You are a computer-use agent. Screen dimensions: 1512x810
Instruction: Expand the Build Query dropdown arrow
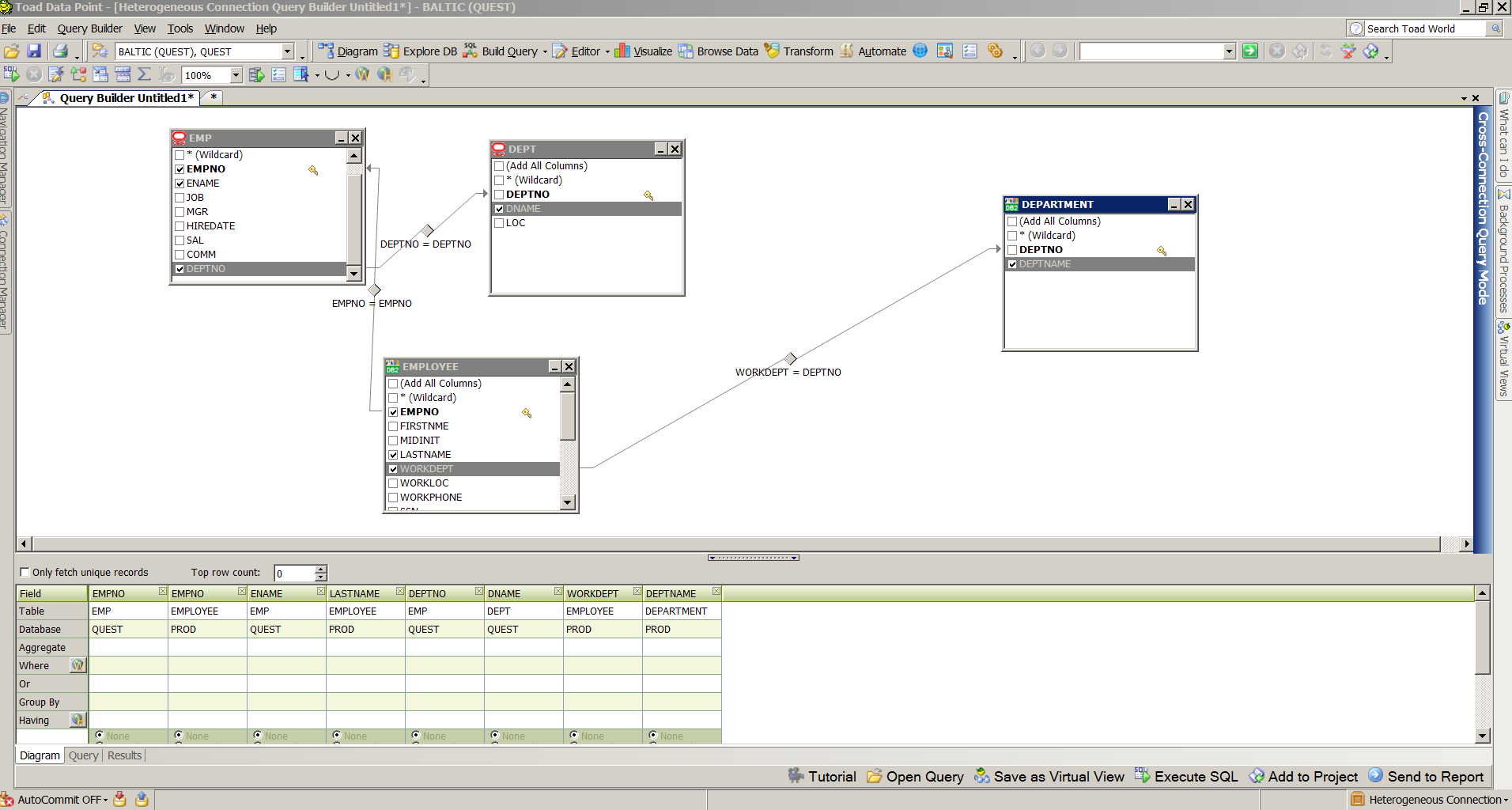coord(545,52)
